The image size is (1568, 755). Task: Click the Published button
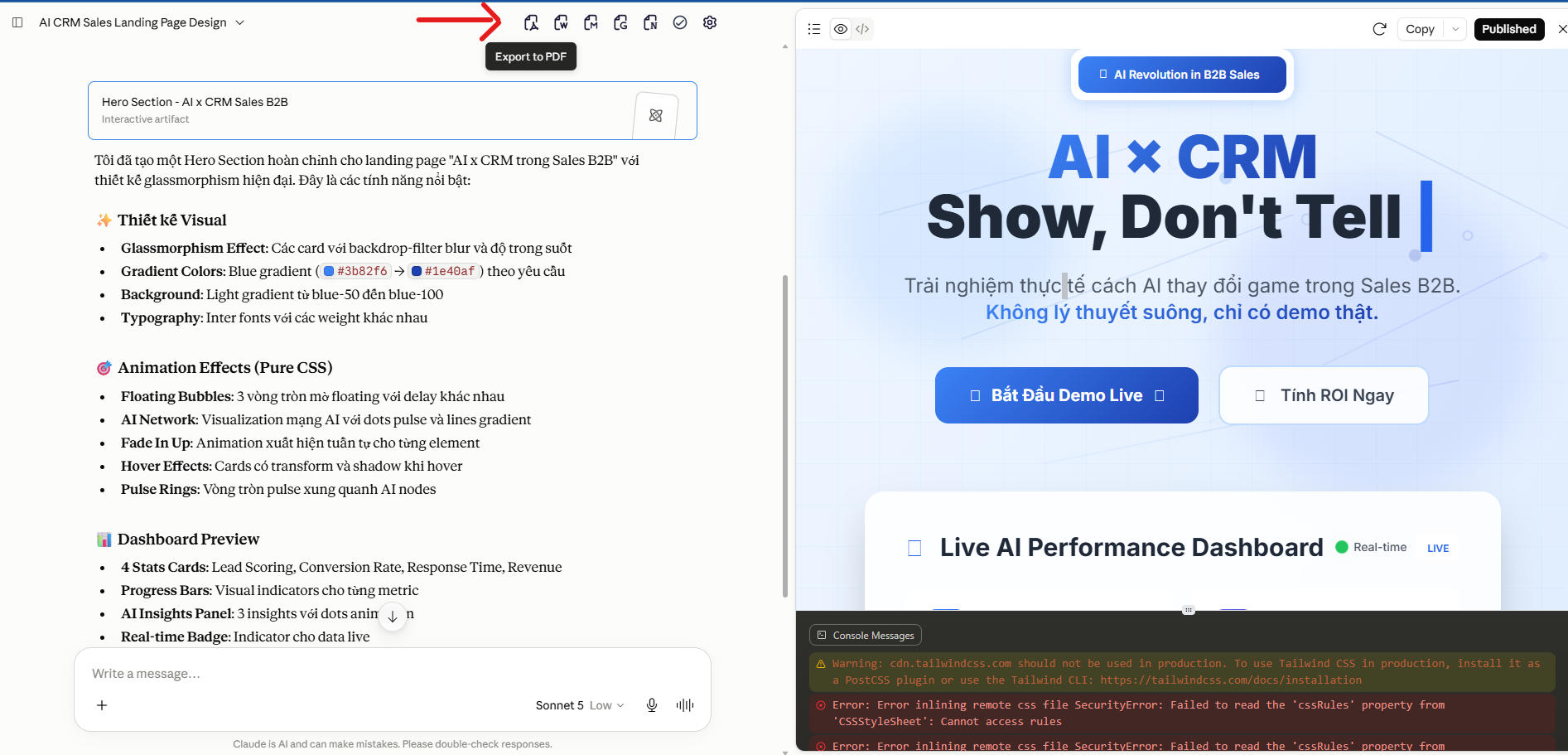[1509, 29]
